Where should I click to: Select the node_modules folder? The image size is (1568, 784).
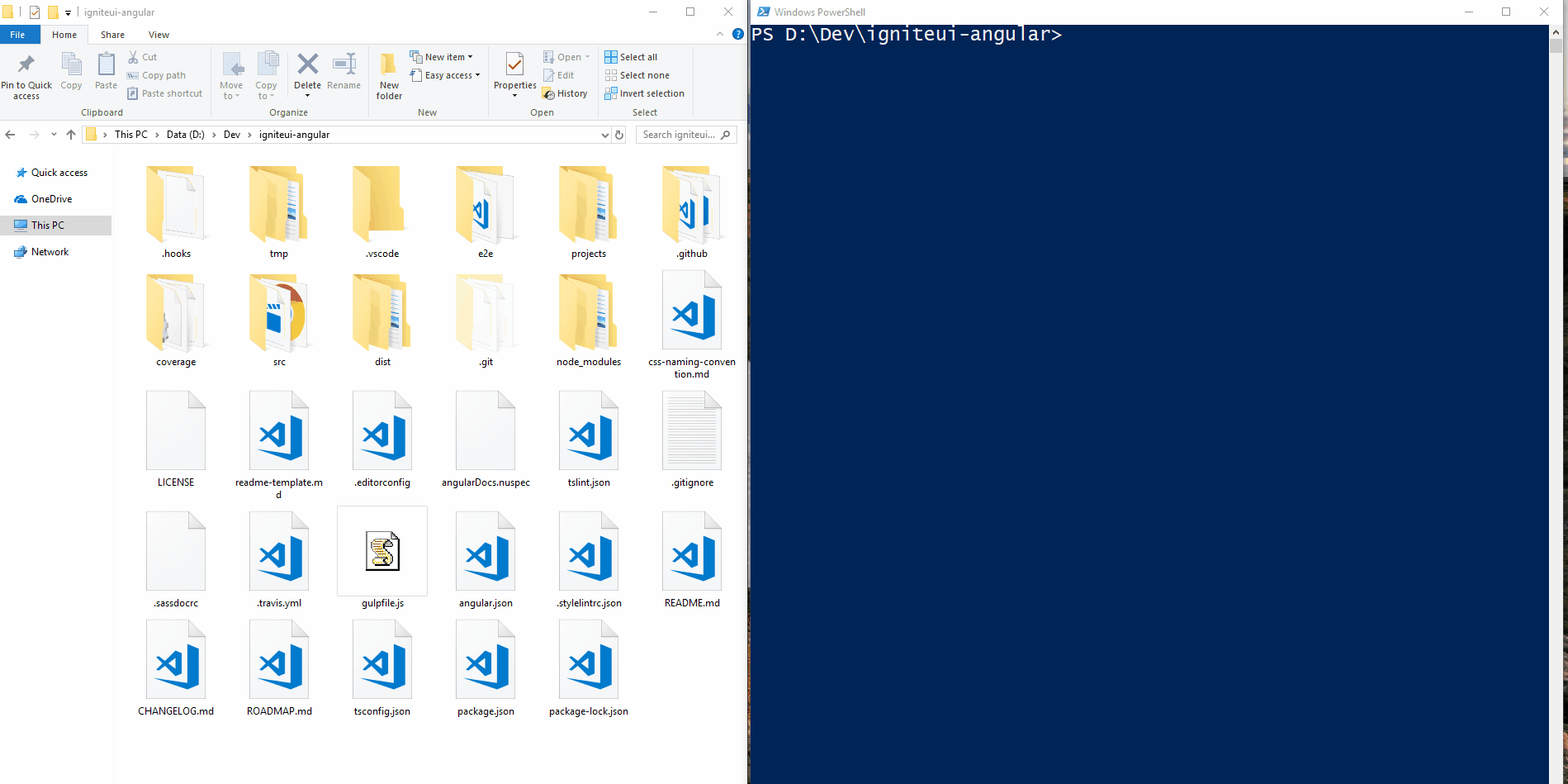[x=589, y=321]
